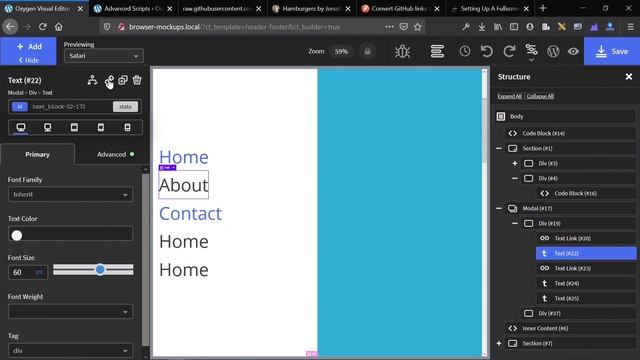Open the Previewing browser dropdown showing Safari

[x=104, y=56]
